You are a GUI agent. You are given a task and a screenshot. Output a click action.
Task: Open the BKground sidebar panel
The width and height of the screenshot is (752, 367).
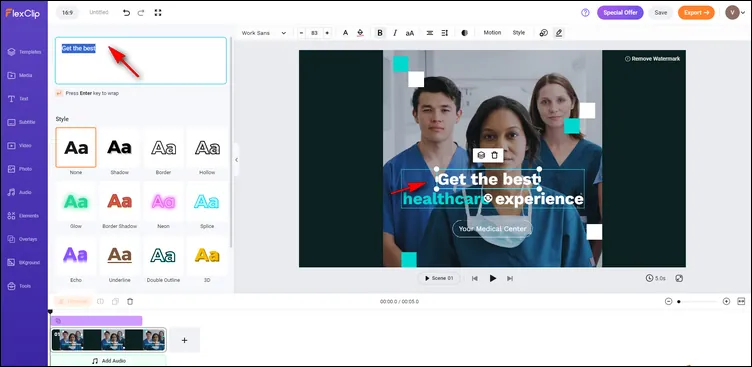[24, 262]
